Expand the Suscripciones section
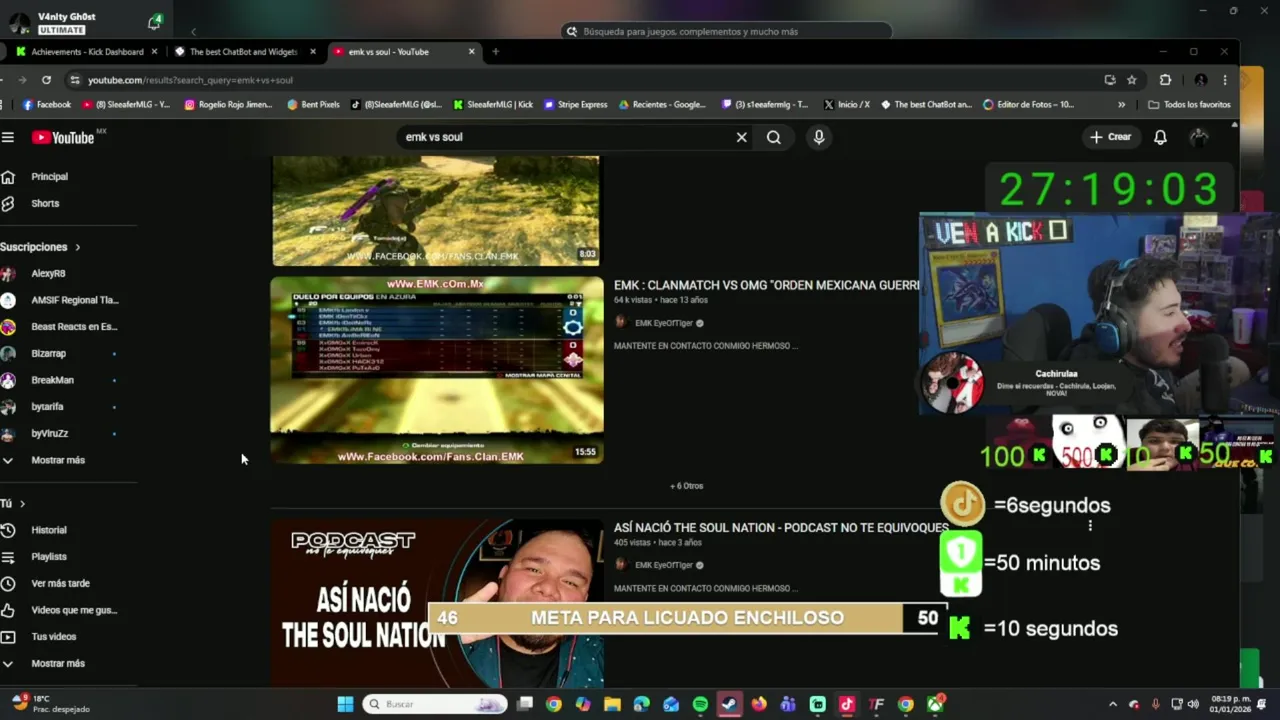The width and height of the screenshot is (1280, 720). [x=40, y=246]
